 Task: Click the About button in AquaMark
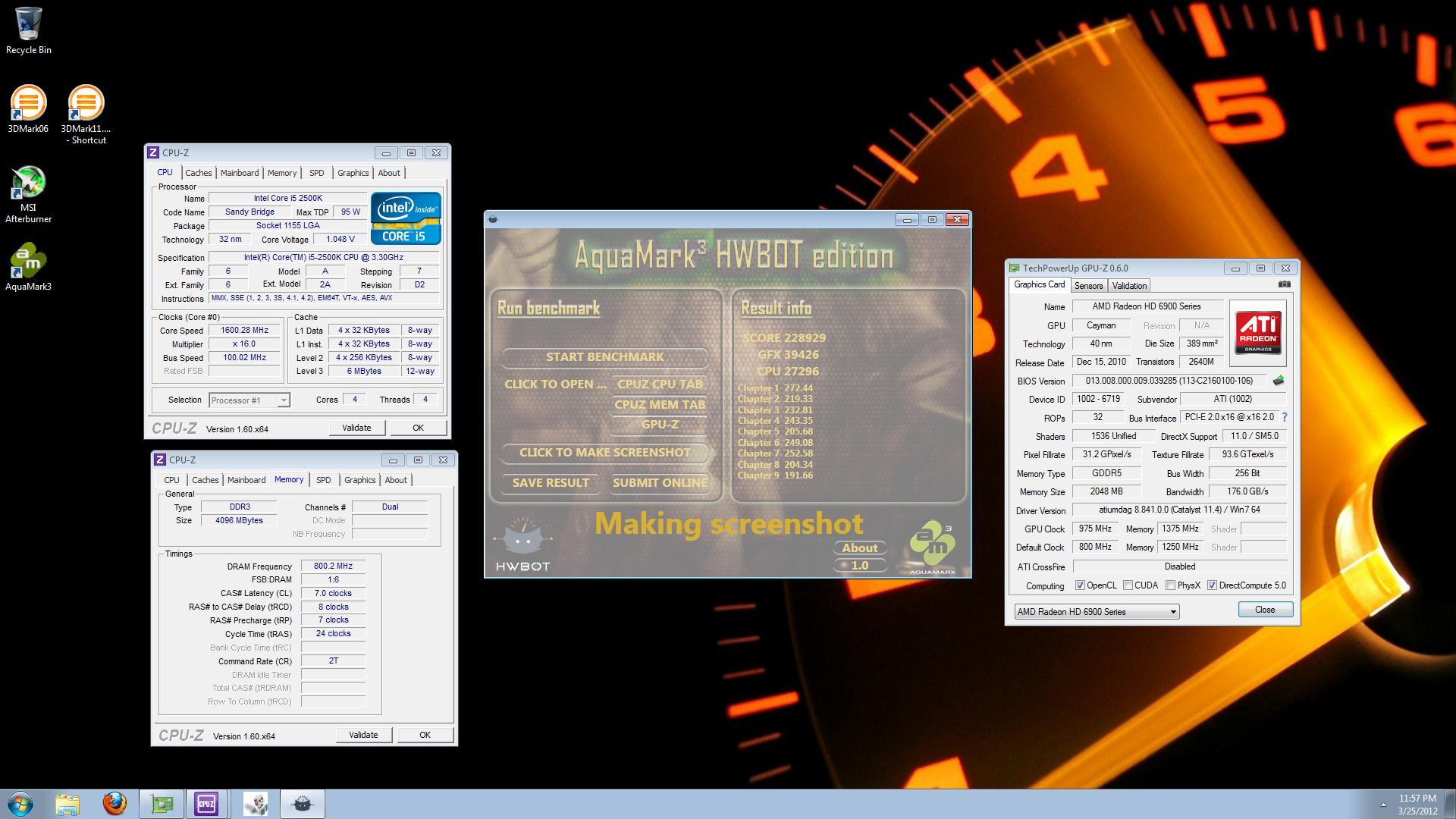860,548
